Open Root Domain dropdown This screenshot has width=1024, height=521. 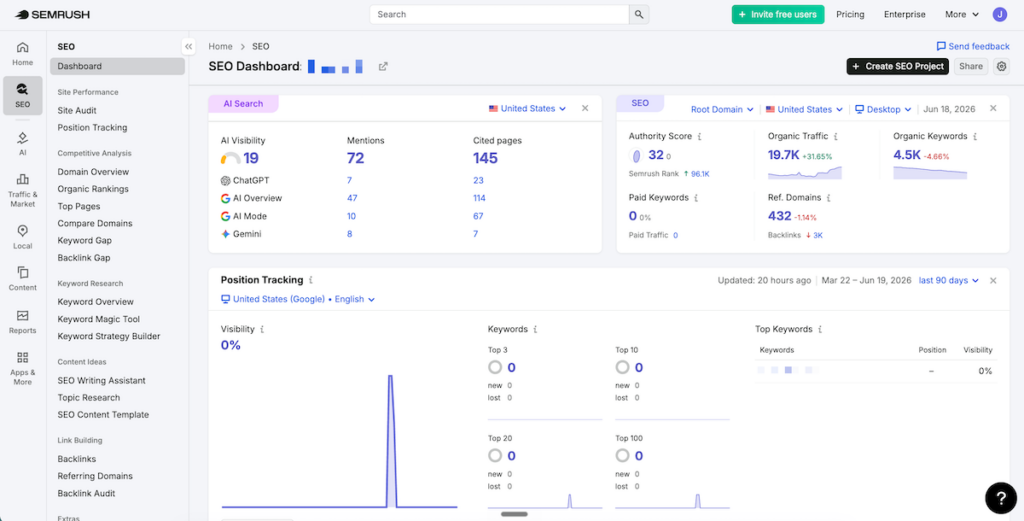point(722,109)
